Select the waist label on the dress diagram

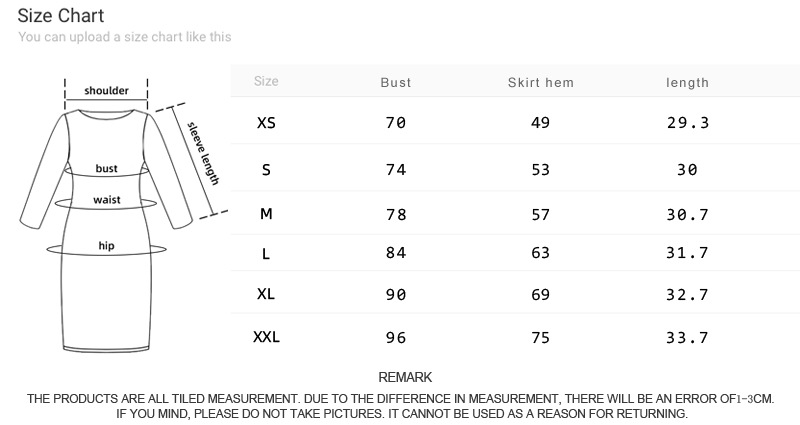pyautogui.click(x=107, y=200)
